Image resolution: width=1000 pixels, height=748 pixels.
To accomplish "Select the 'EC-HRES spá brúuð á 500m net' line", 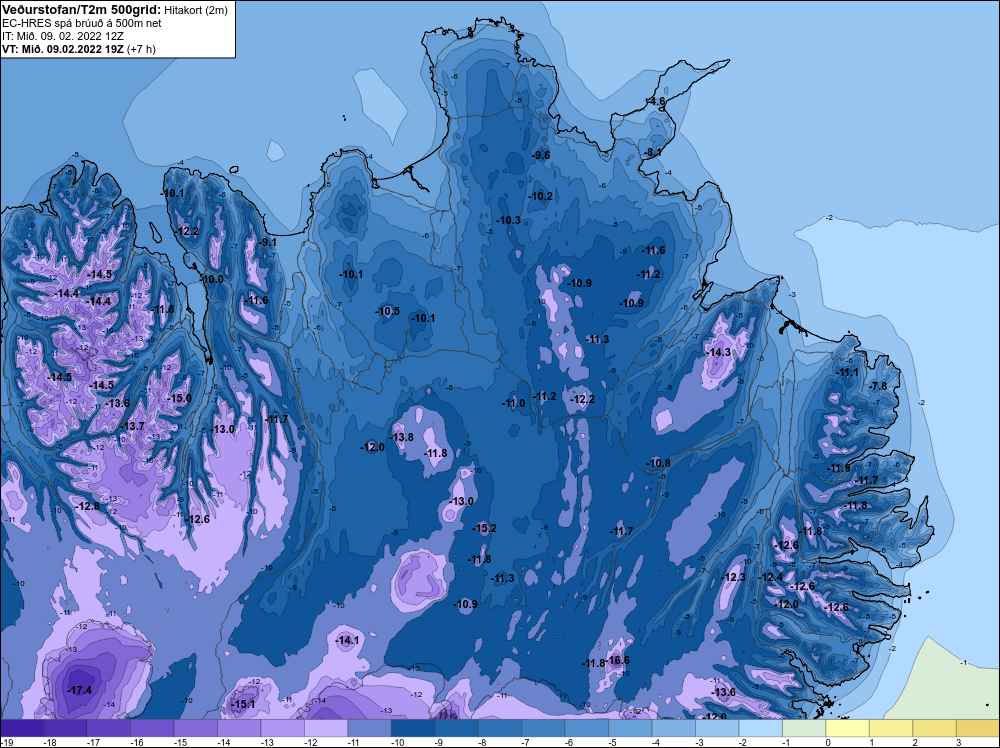I will [x=82, y=23].
